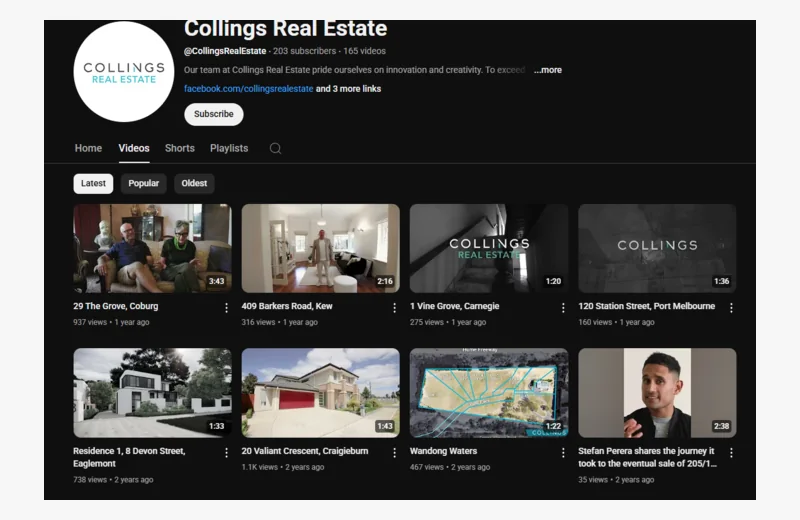Image resolution: width=800 pixels, height=520 pixels.
Task: Click '35 views • 2 years ago' text
Action: [x=616, y=480]
